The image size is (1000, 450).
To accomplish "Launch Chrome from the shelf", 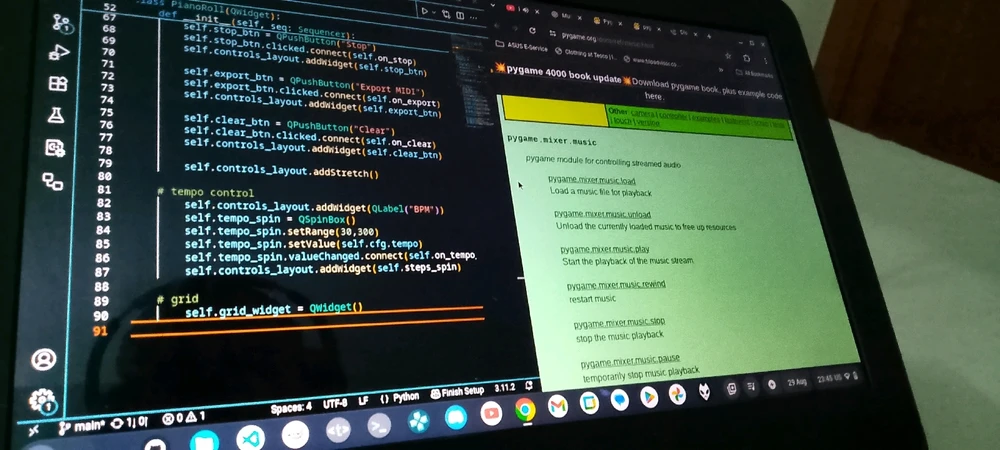I will click(524, 409).
